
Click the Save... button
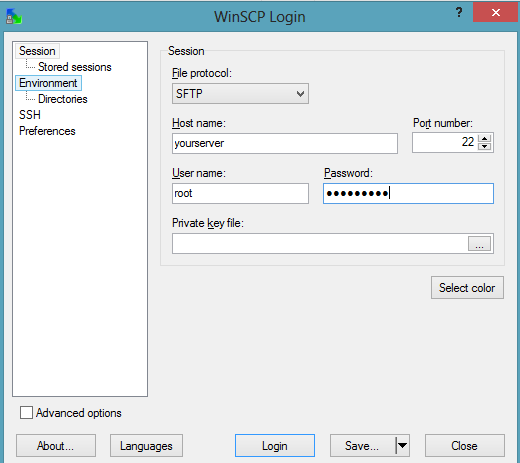pos(362,446)
